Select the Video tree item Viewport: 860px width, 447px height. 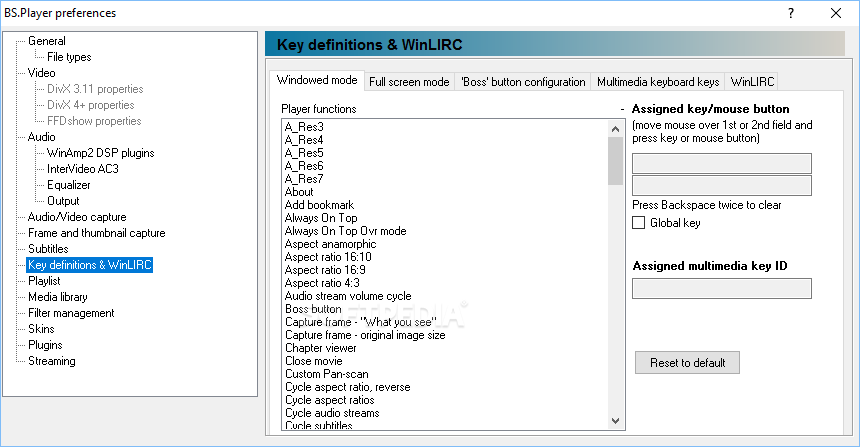coord(42,73)
